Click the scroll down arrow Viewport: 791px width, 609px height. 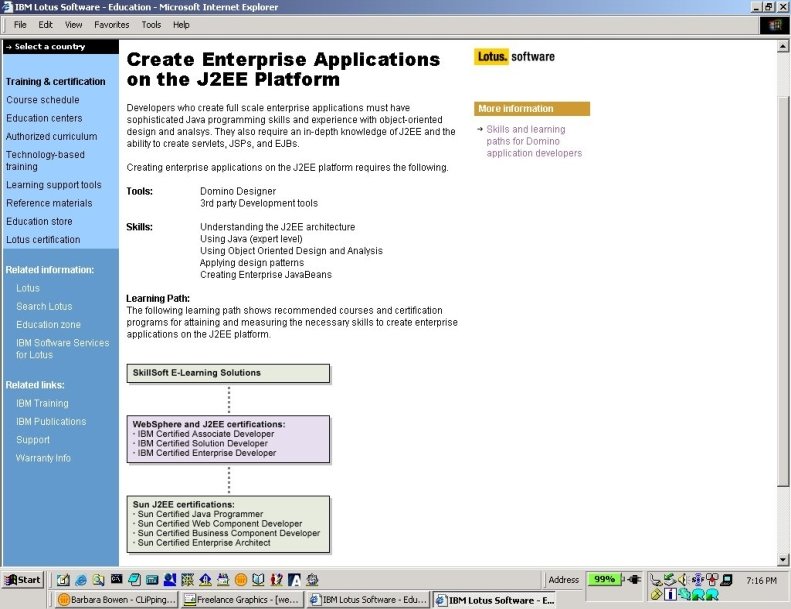(x=783, y=559)
